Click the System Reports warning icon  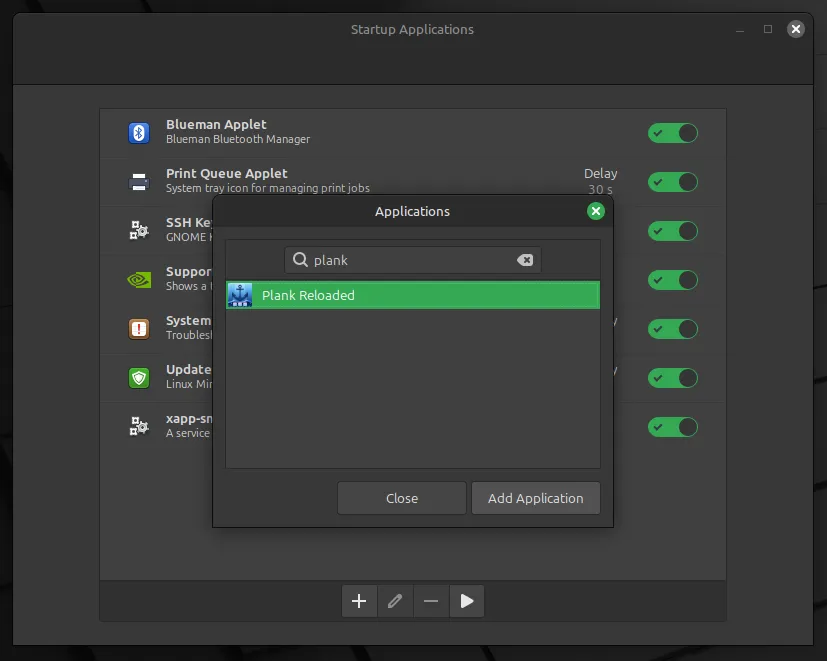[139, 329]
